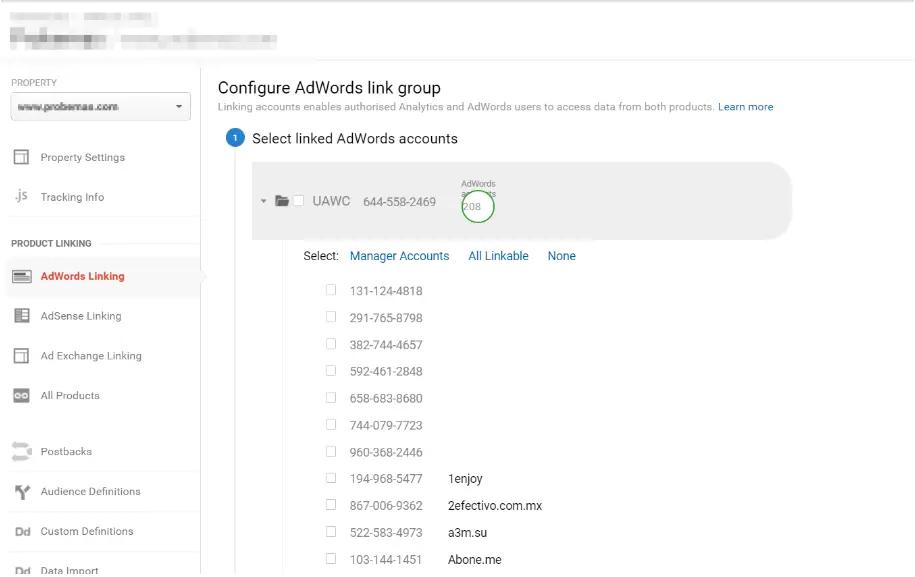
Task: Tick the 592-461-2848 checkbox
Action: point(331,370)
